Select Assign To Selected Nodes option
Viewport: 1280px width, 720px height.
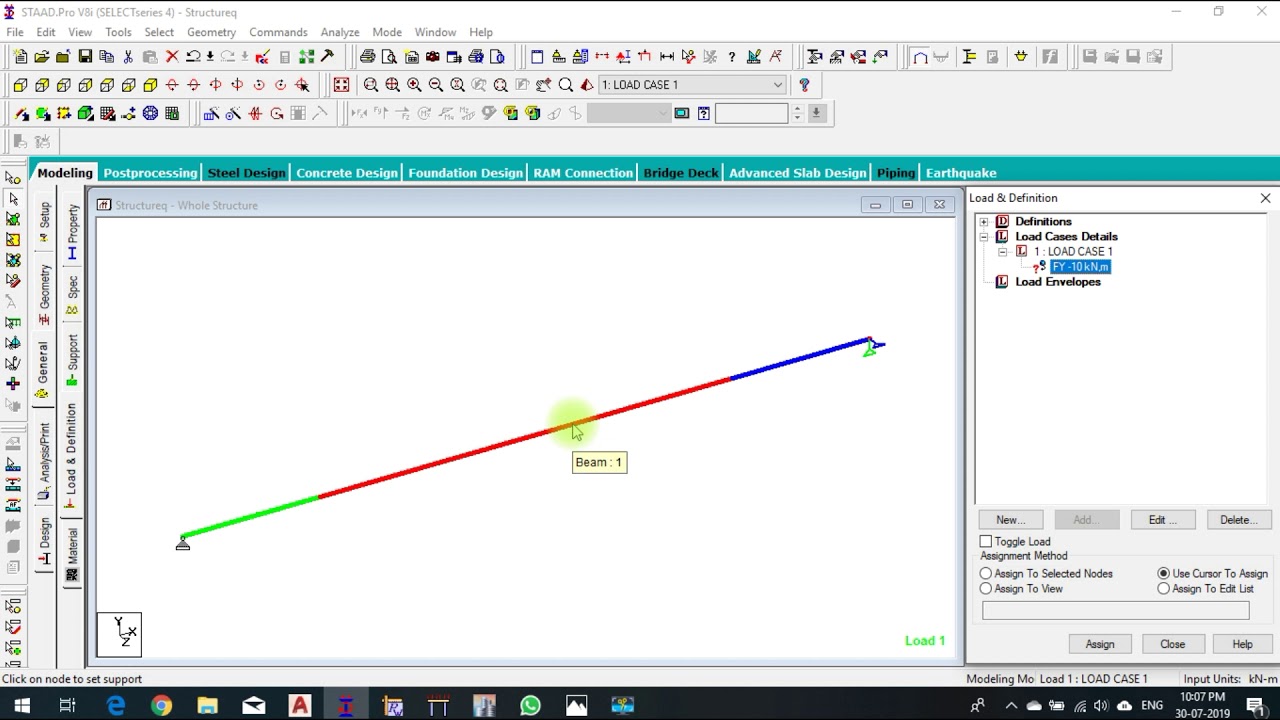986,574
